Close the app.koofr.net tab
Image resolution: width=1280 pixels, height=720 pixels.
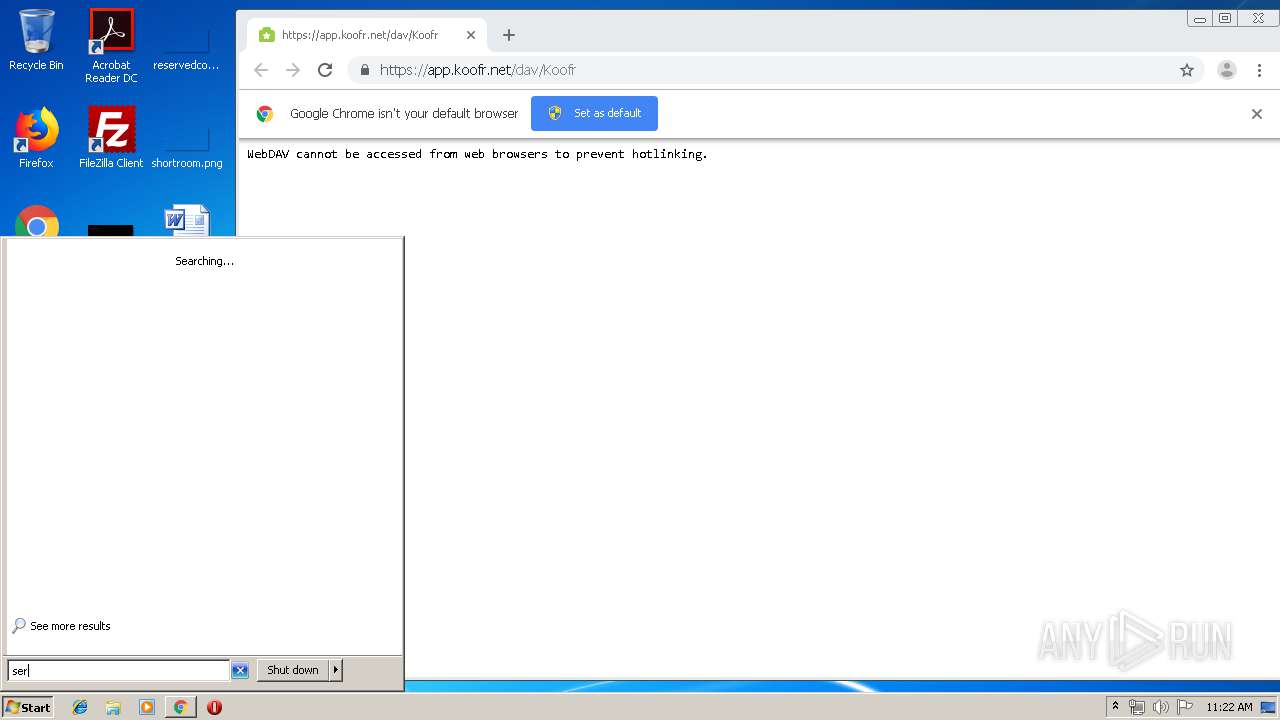pyautogui.click(x=471, y=35)
